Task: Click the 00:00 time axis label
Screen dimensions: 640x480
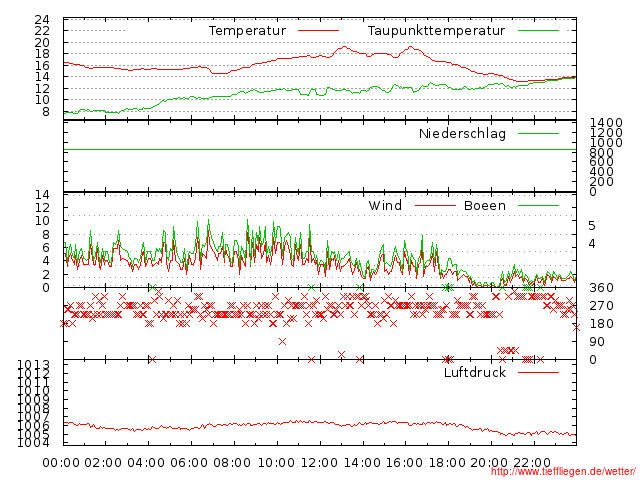Action: (61, 463)
